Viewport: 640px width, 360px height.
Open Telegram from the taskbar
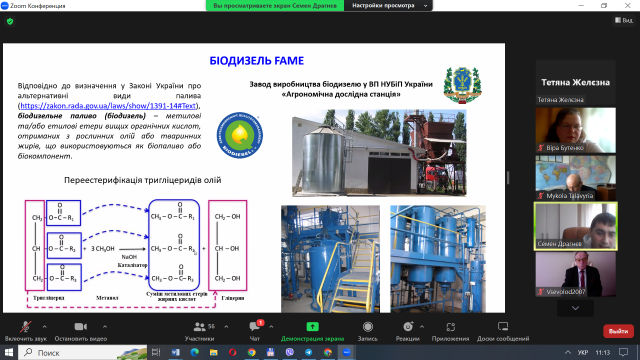click(309, 352)
